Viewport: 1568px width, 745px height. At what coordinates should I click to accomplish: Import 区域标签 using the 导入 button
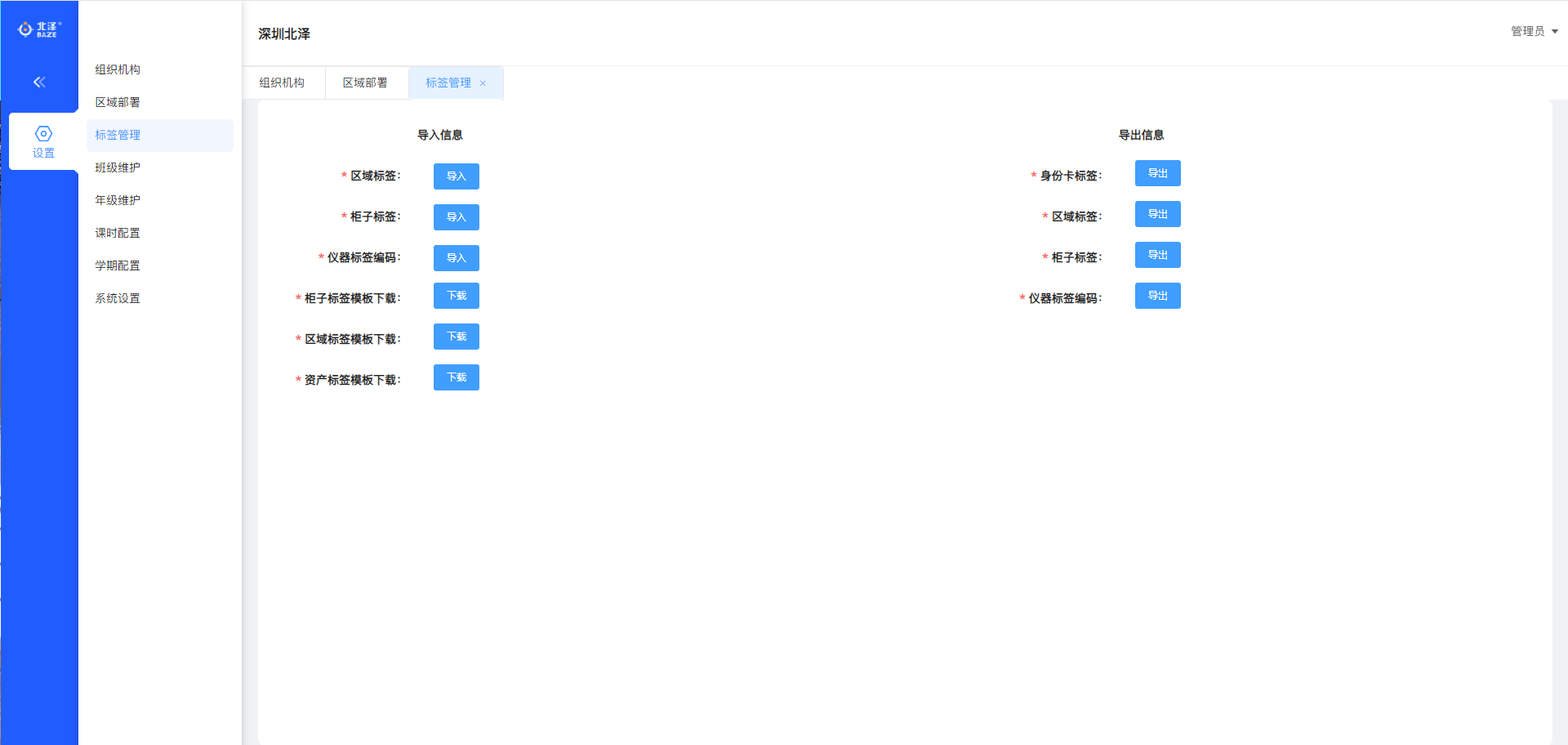(456, 176)
